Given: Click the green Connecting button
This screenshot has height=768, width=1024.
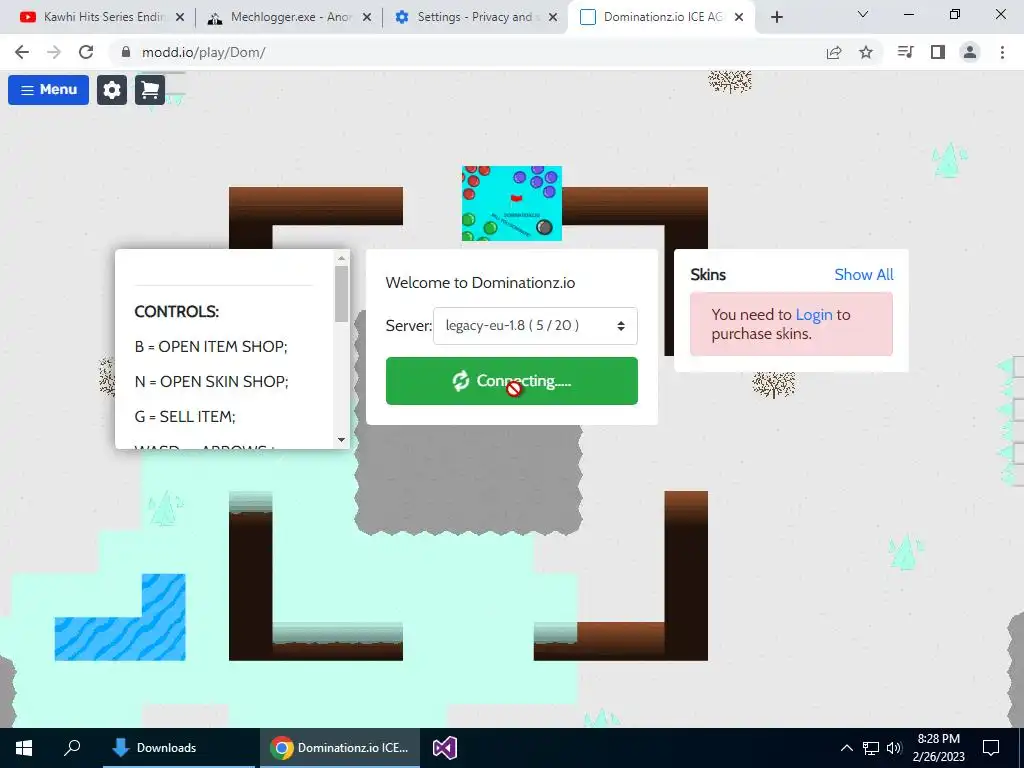Looking at the screenshot, I should [511, 381].
